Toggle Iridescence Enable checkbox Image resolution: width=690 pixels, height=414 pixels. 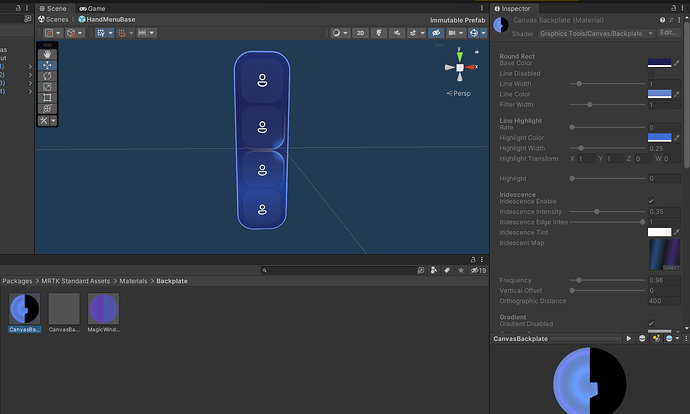(652, 201)
